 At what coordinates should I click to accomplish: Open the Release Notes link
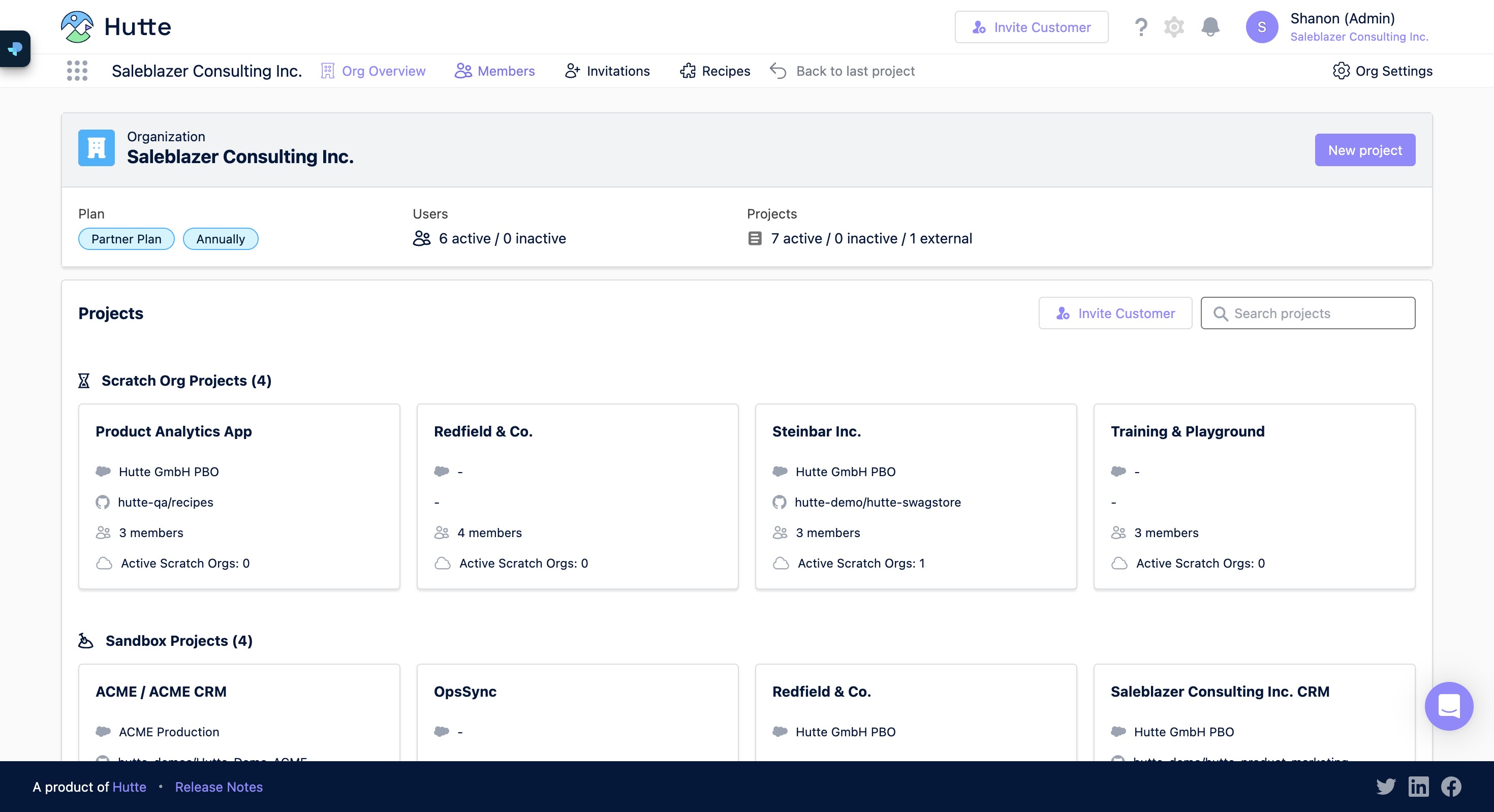pos(219,787)
